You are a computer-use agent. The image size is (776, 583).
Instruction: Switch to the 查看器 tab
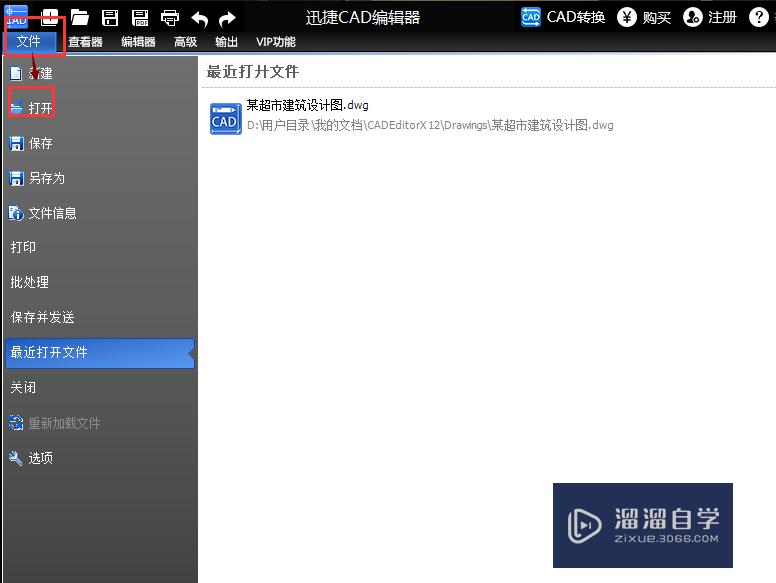pos(85,42)
